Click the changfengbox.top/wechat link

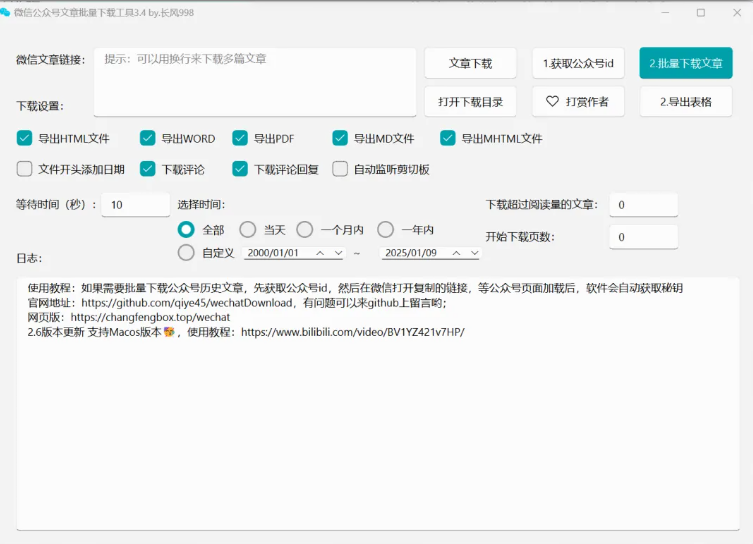click(x=150, y=317)
